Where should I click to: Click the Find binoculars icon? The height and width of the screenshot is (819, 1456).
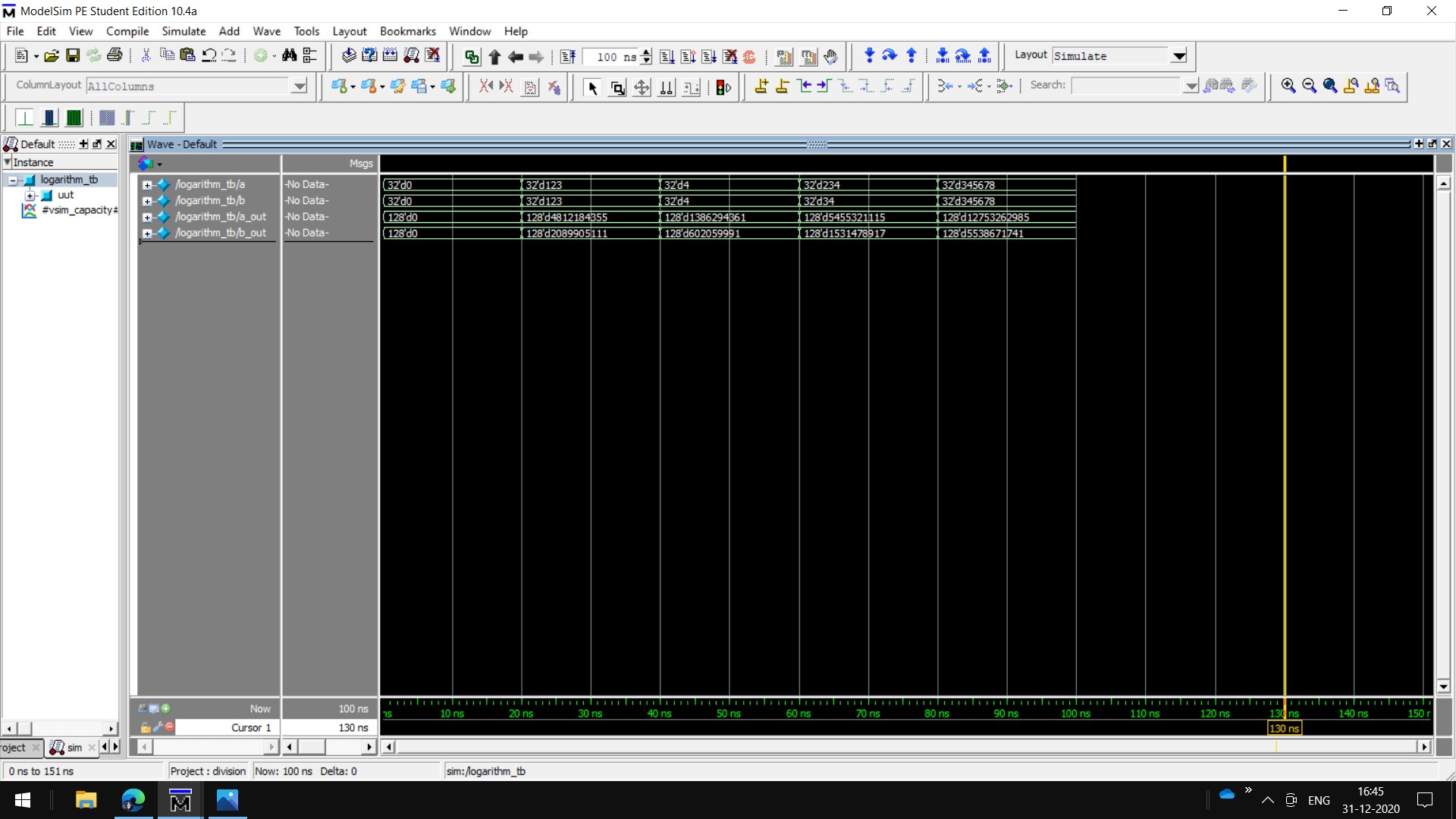tap(289, 55)
